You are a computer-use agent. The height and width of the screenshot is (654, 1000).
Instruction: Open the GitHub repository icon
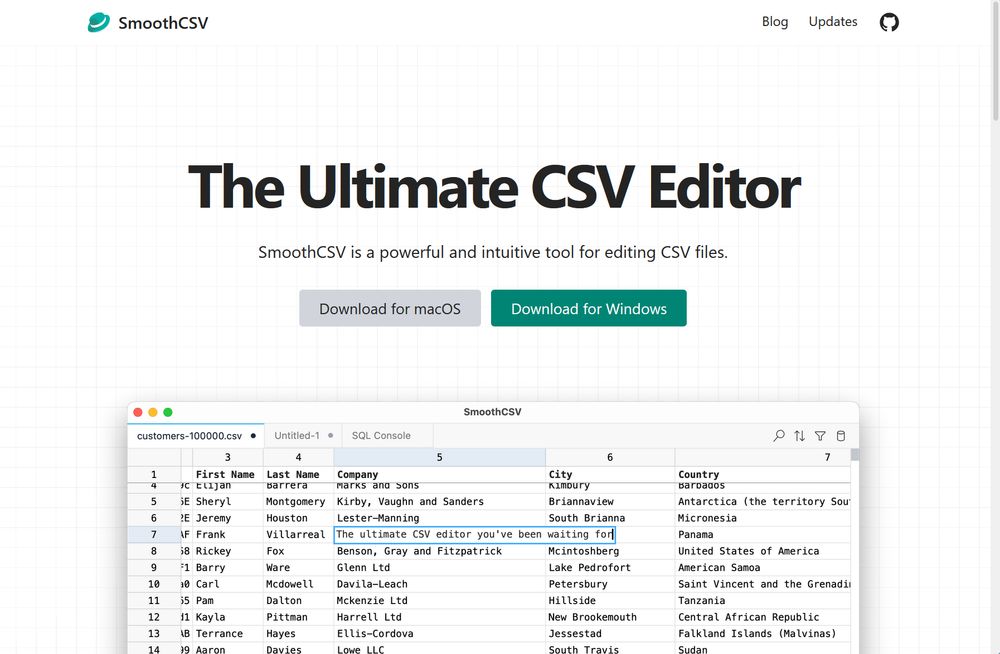[889, 22]
